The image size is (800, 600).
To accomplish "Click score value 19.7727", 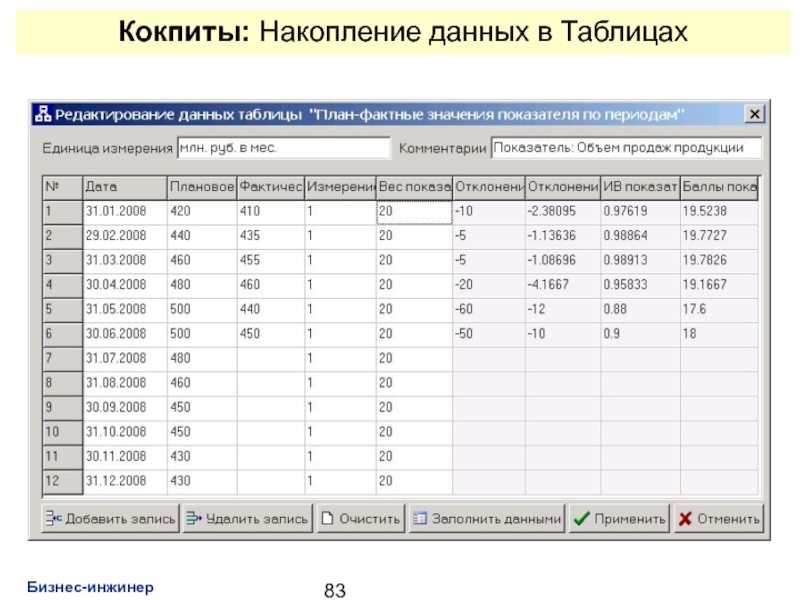I will (719, 236).
